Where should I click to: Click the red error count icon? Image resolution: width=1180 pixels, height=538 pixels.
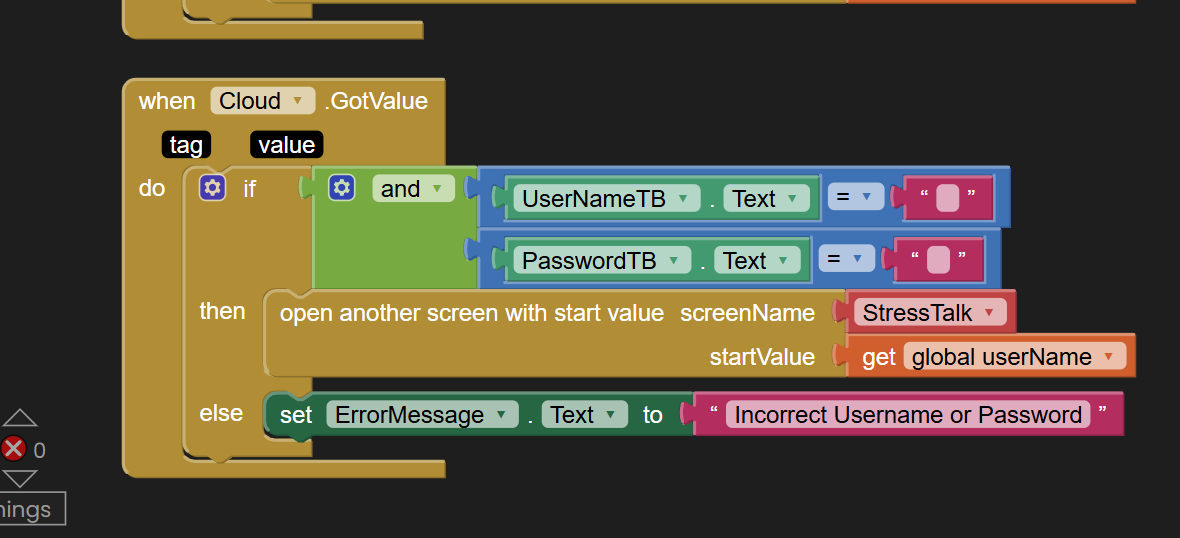click(x=14, y=449)
